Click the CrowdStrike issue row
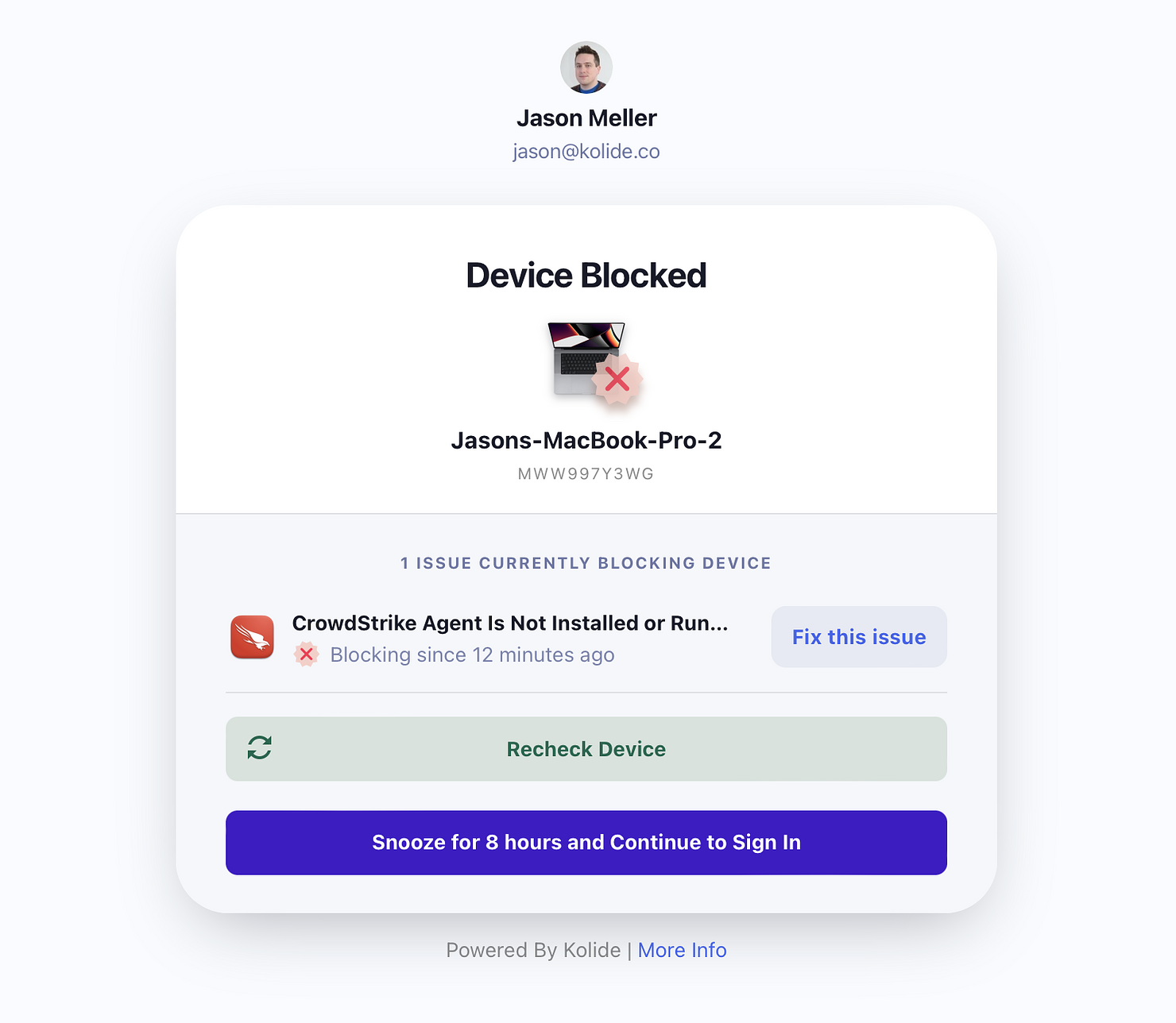The height and width of the screenshot is (1023, 1176). point(586,638)
